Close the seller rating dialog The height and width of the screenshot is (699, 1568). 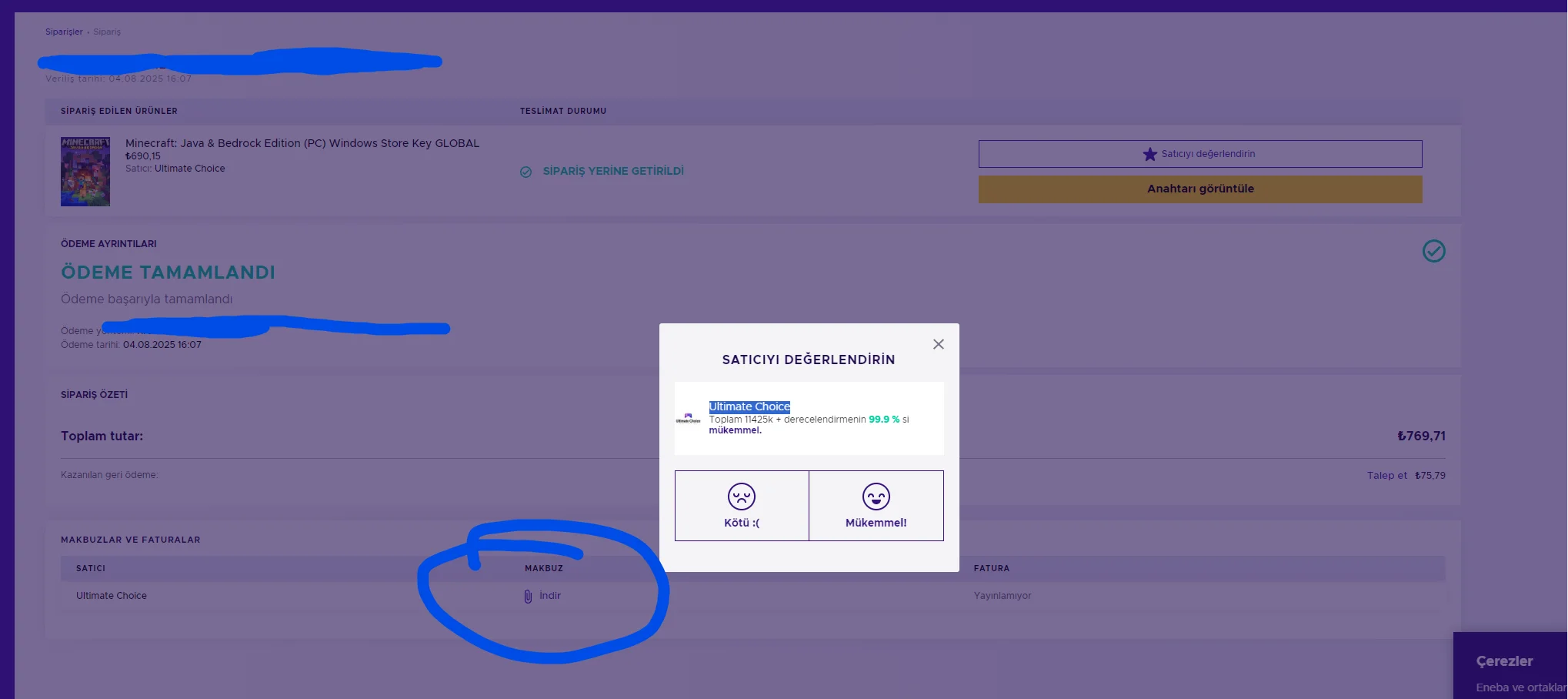938,344
